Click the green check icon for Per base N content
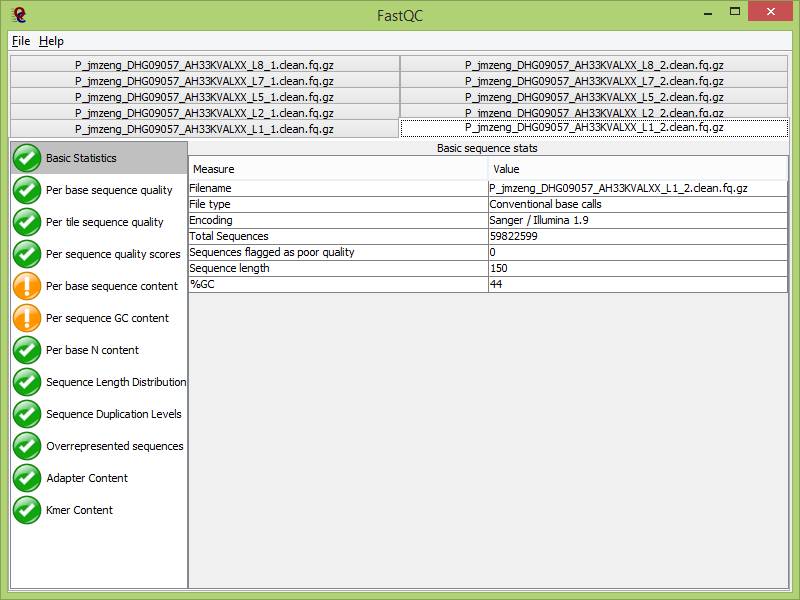Image resolution: width=800 pixels, height=600 pixels. (27, 350)
